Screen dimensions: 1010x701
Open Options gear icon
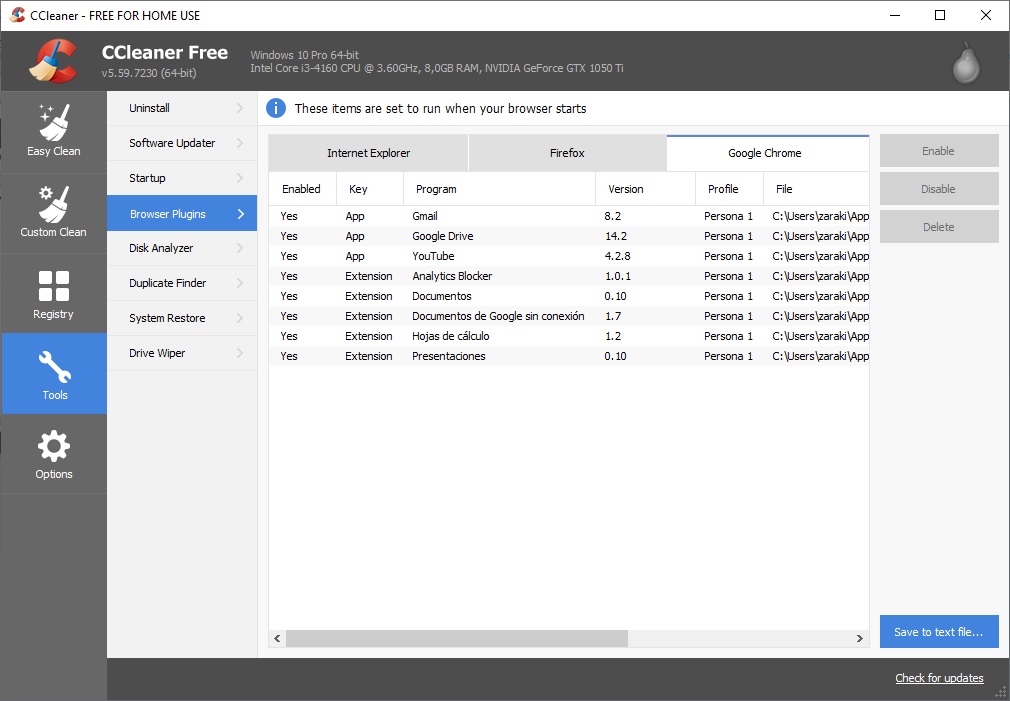(x=53, y=446)
